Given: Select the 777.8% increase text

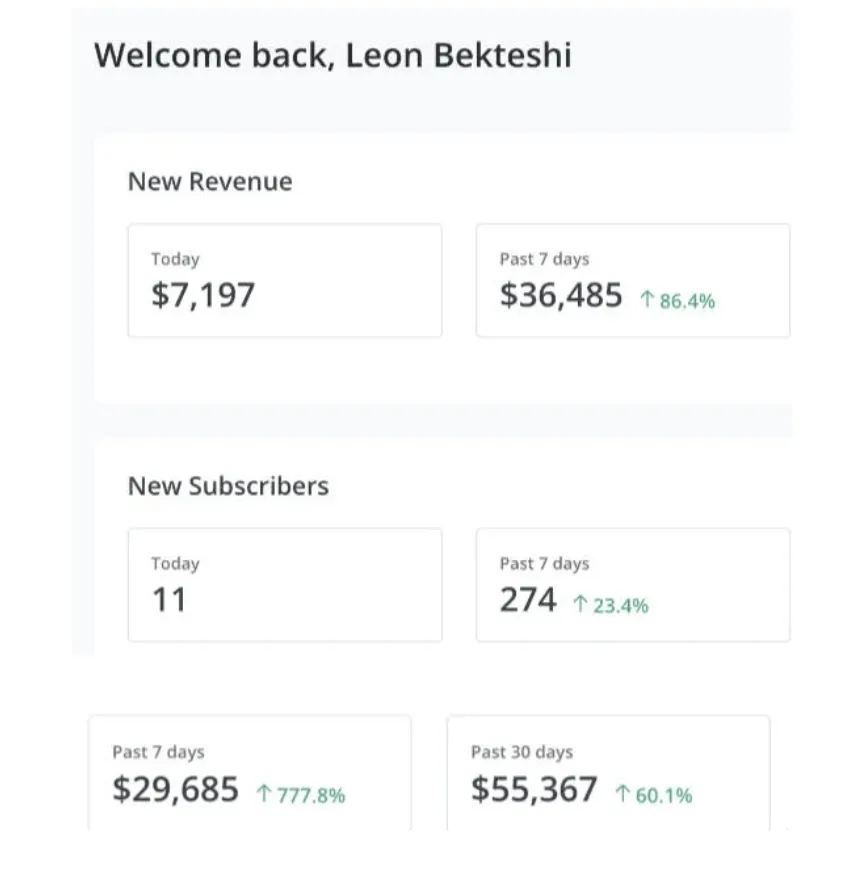Looking at the screenshot, I should coord(311,795).
